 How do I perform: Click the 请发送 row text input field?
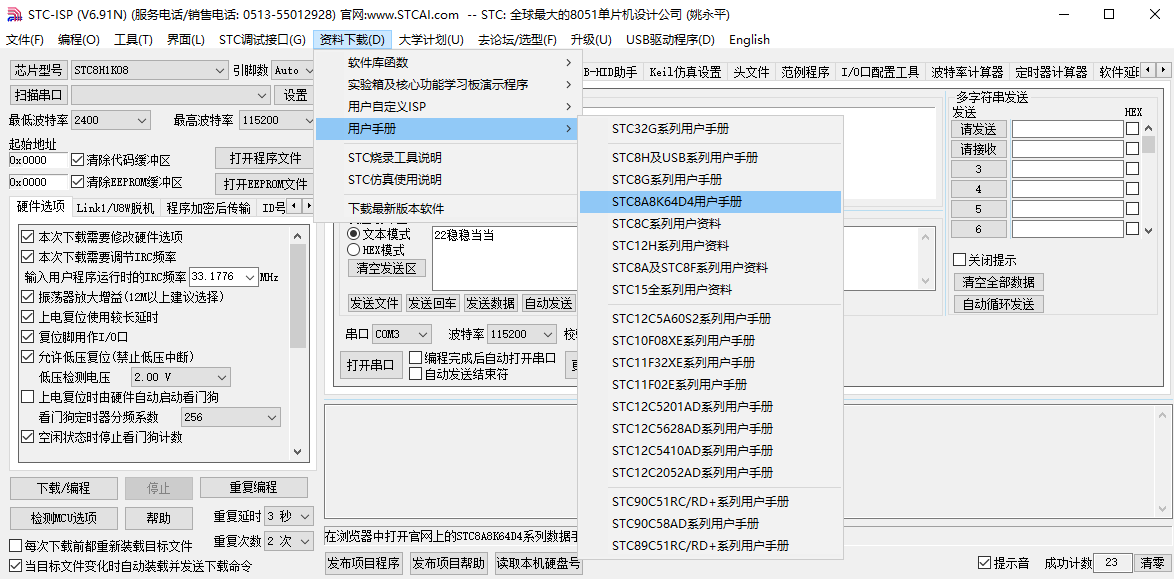click(x=1068, y=129)
